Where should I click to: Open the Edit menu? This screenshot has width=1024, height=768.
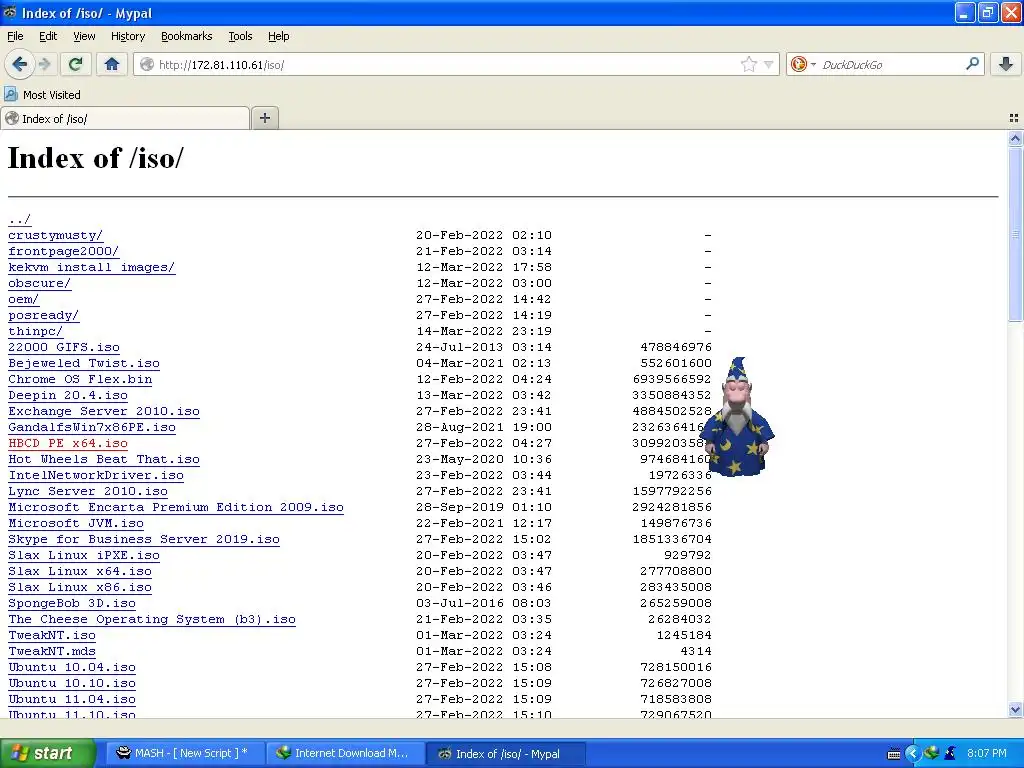48,36
